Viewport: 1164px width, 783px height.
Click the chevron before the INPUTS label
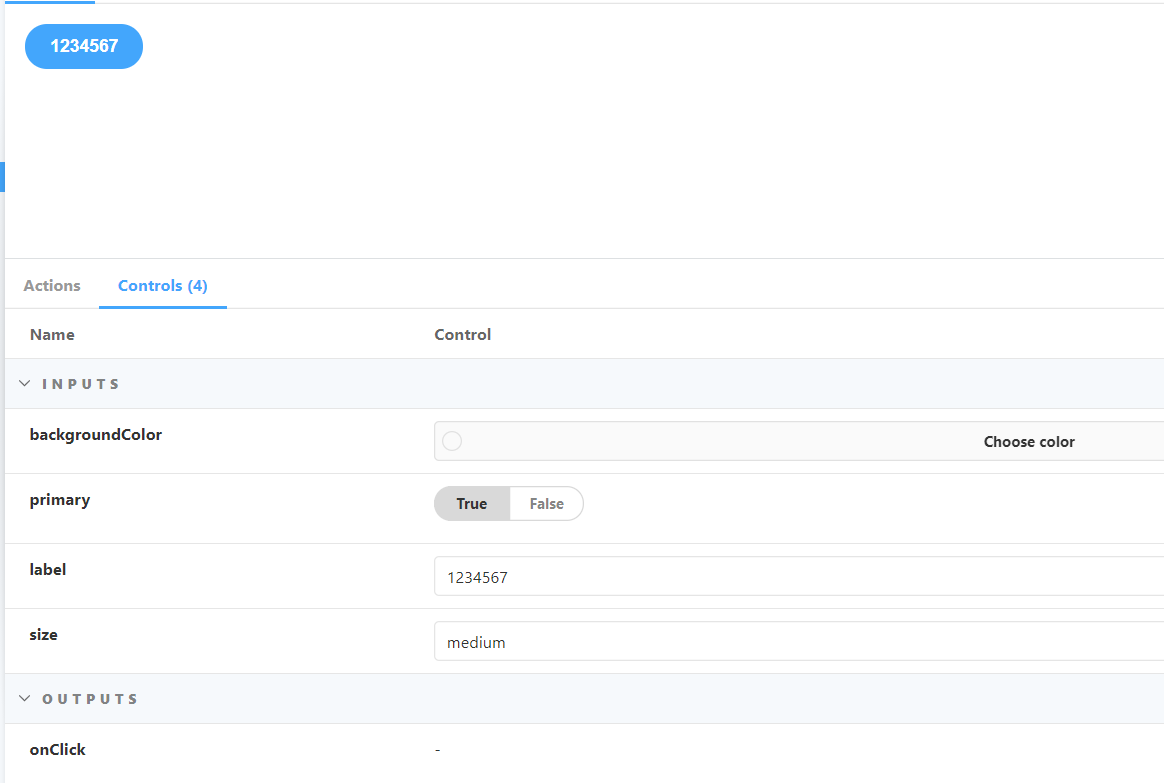click(x=24, y=383)
